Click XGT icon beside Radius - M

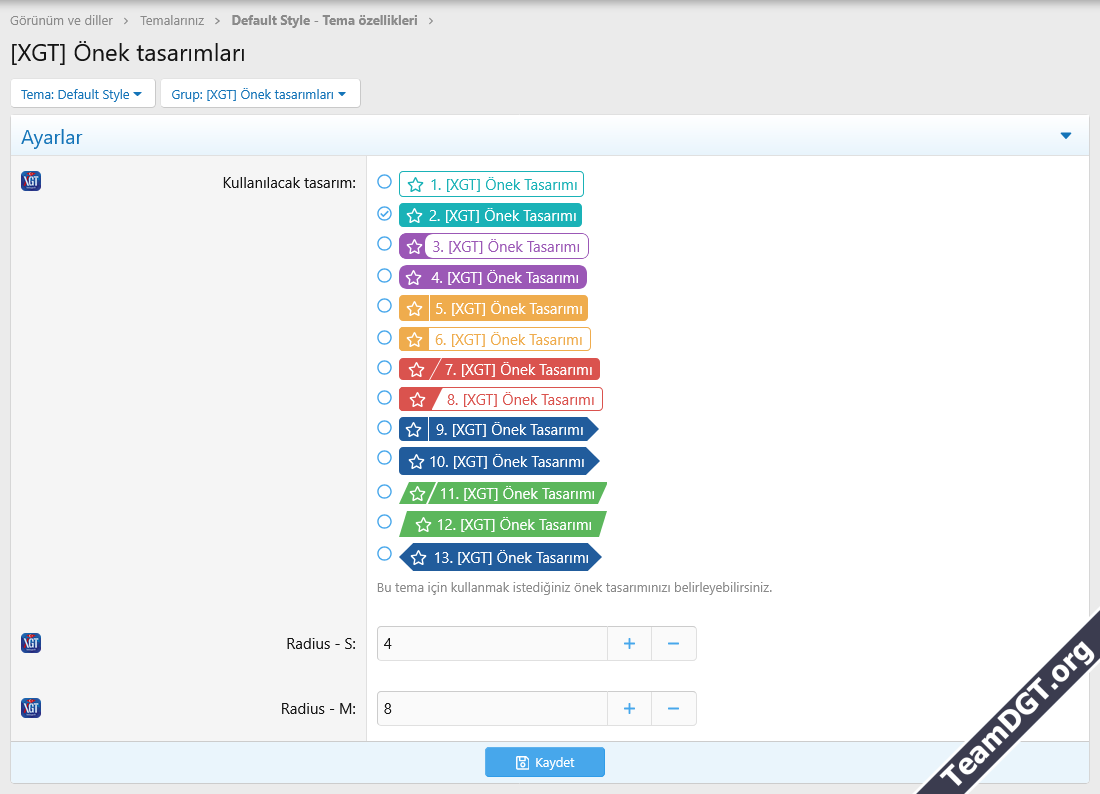31,708
